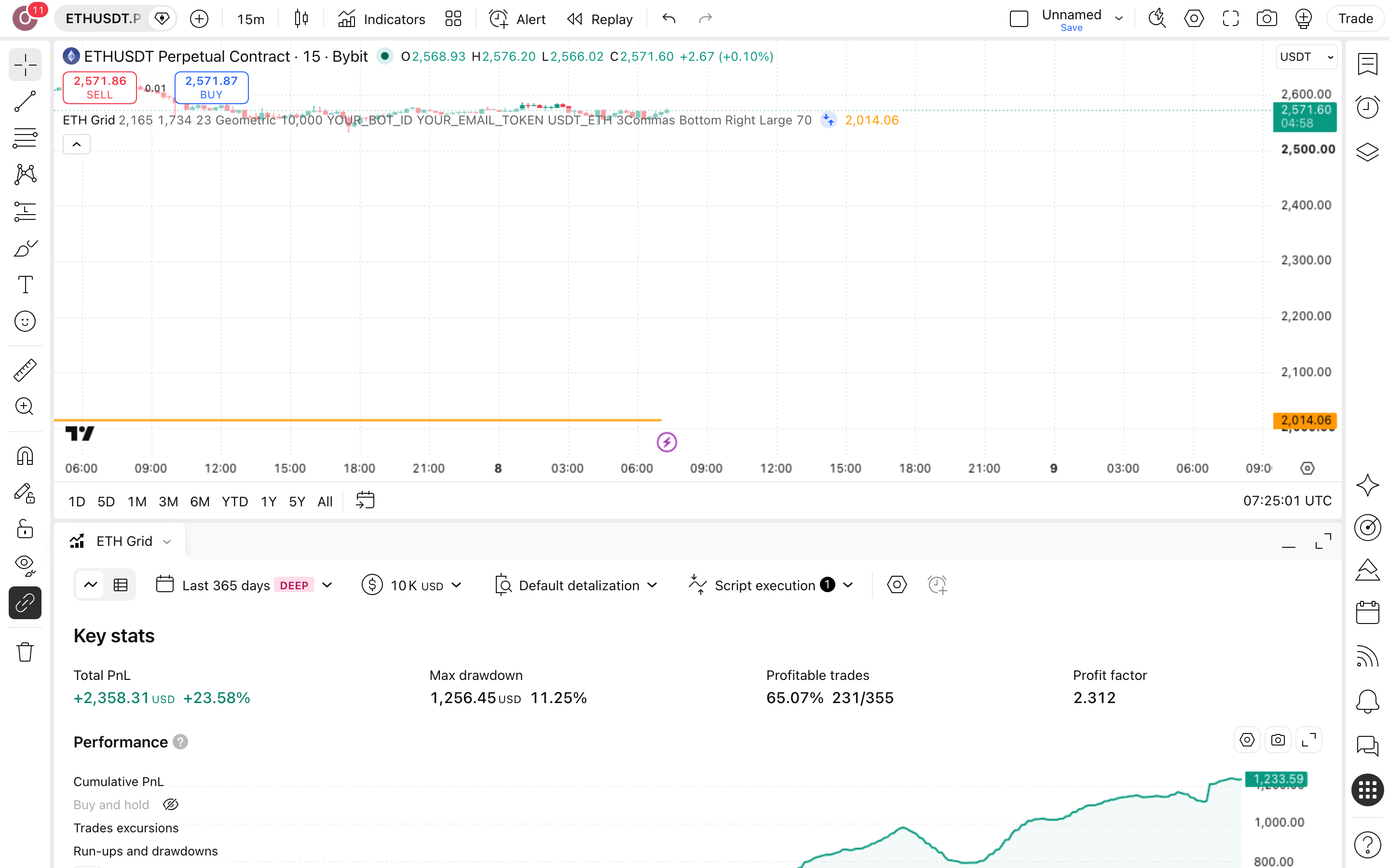Open Trades excursions section

coord(126,828)
